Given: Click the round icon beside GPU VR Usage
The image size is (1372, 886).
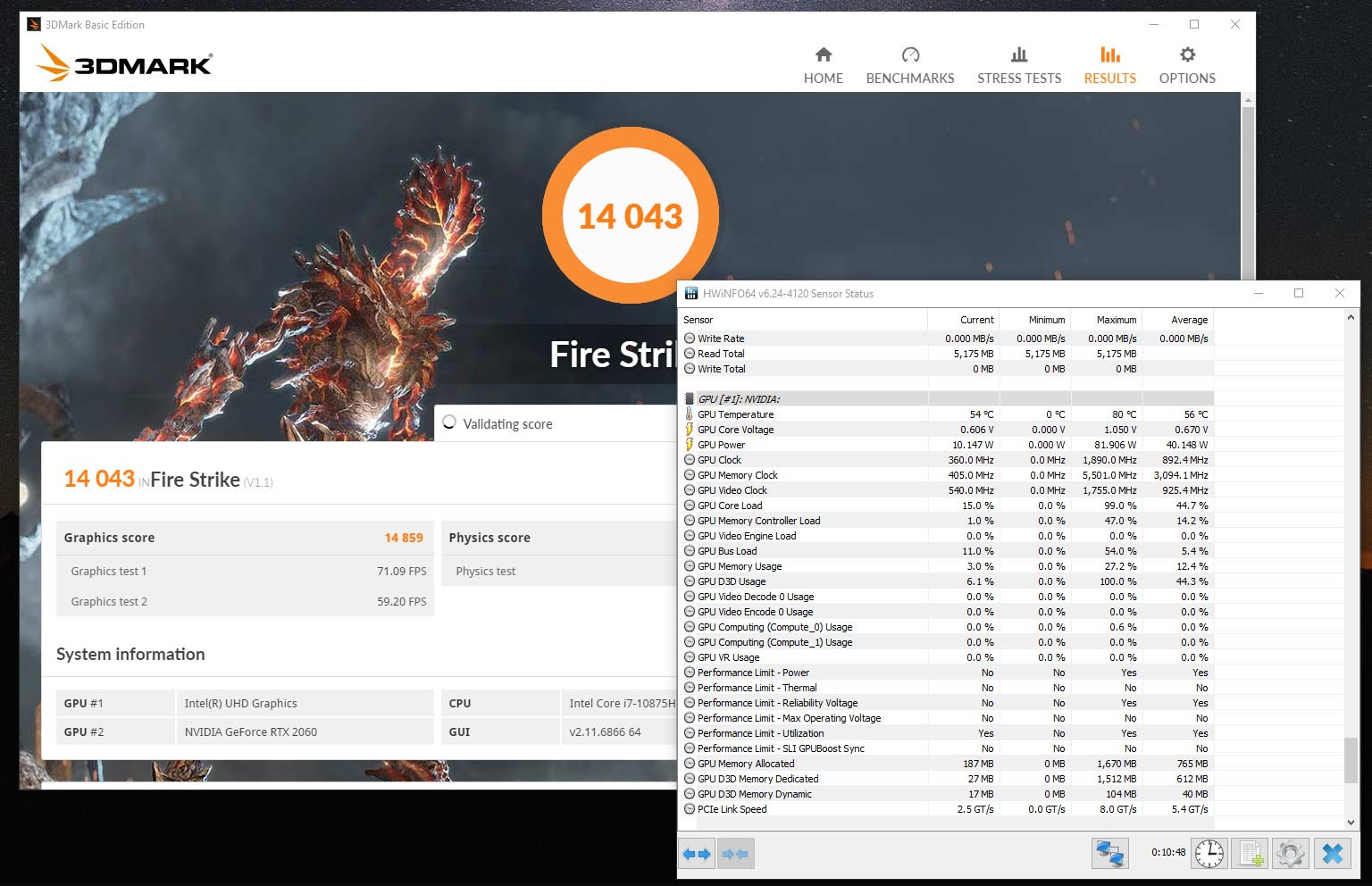Looking at the screenshot, I should click(690, 657).
